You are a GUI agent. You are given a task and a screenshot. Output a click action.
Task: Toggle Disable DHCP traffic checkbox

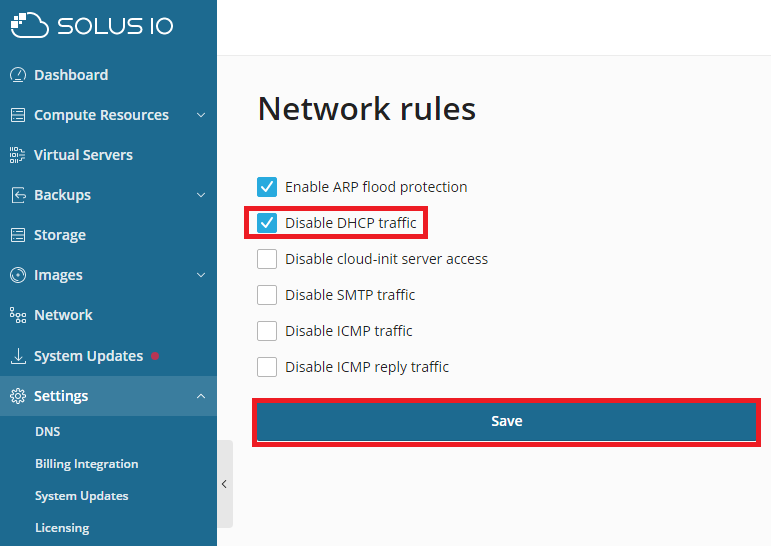click(267, 223)
